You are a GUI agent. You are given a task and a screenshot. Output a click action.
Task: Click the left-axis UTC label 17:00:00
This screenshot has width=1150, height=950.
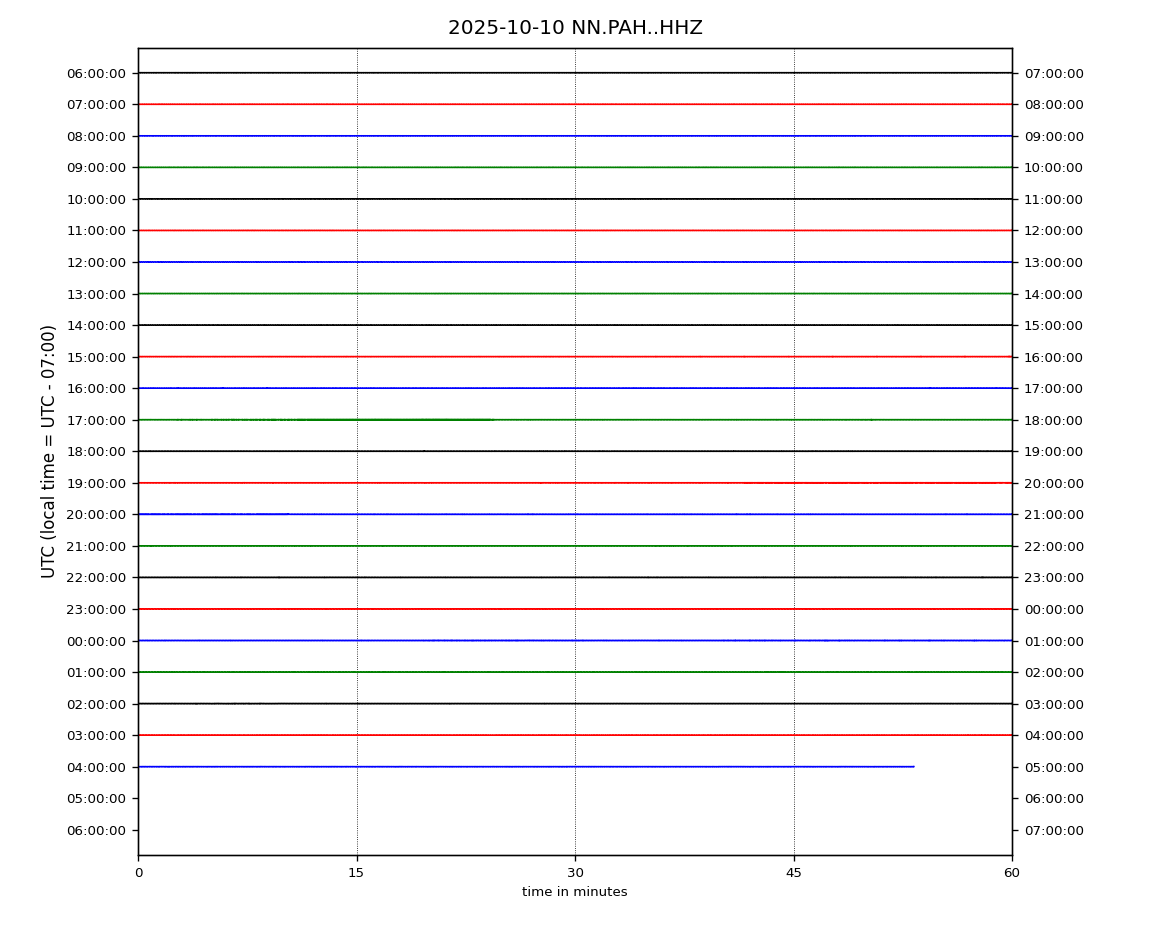click(x=96, y=420)
